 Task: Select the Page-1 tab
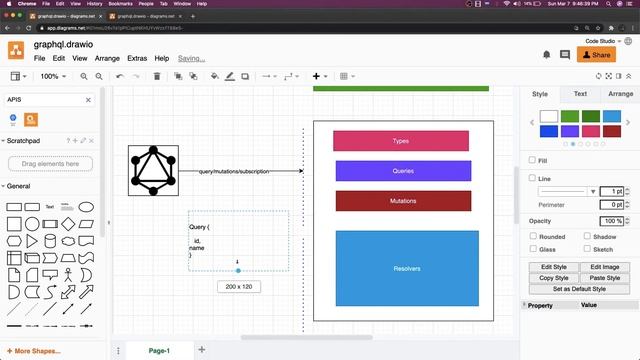click(159, 351)
